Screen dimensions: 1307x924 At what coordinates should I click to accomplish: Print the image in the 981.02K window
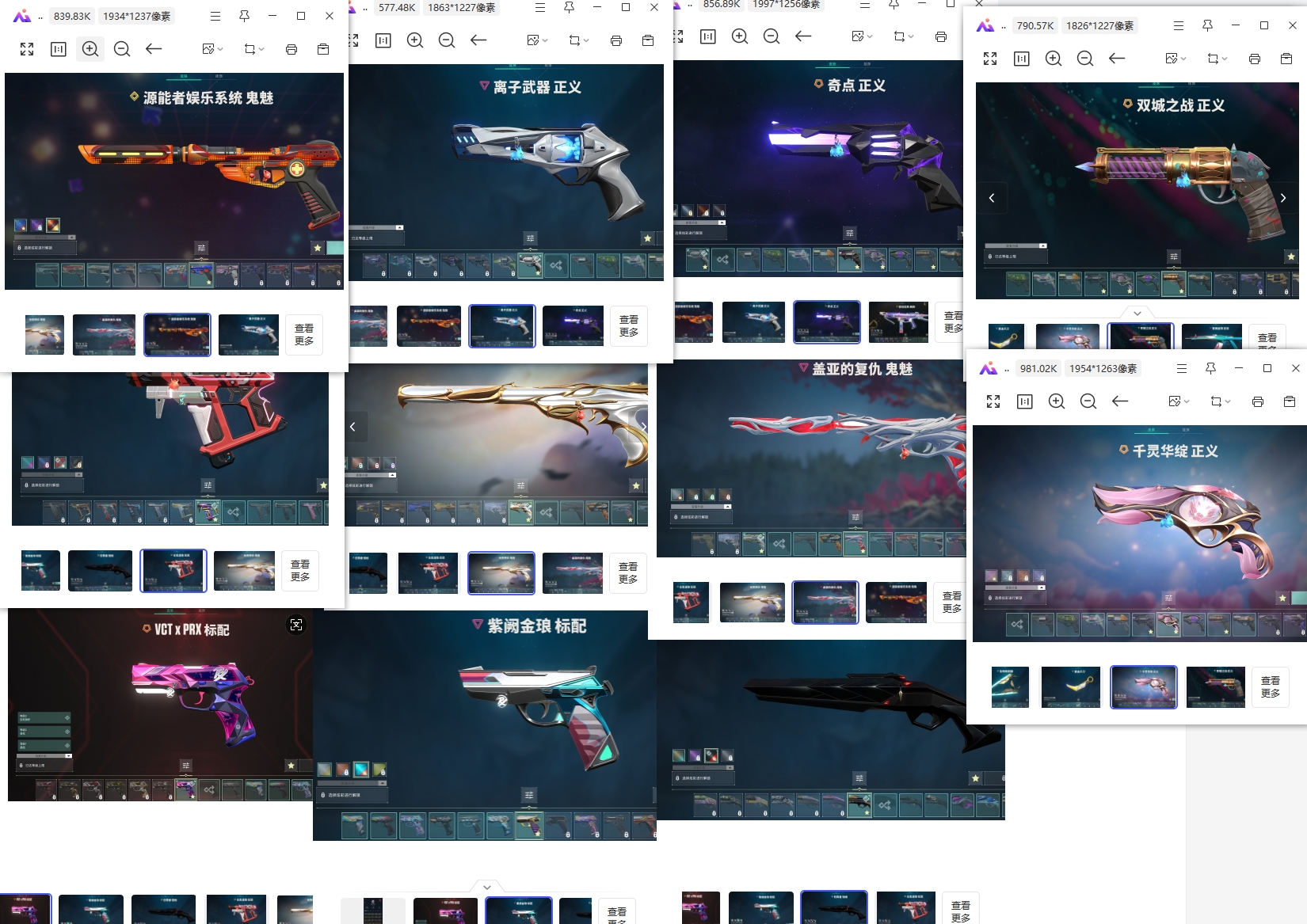(1258, 401)
